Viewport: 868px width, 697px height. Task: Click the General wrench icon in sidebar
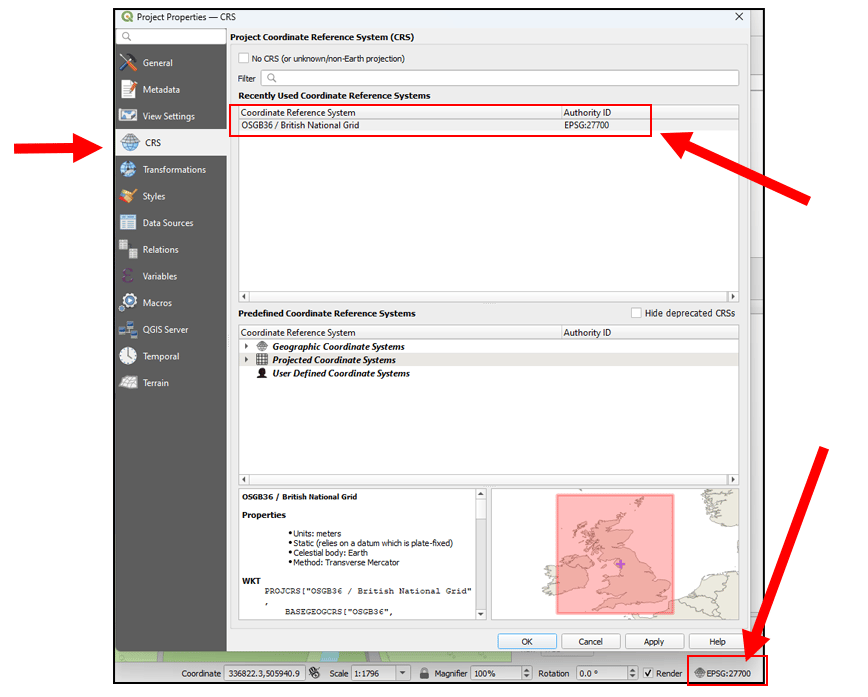coord(128,63)
